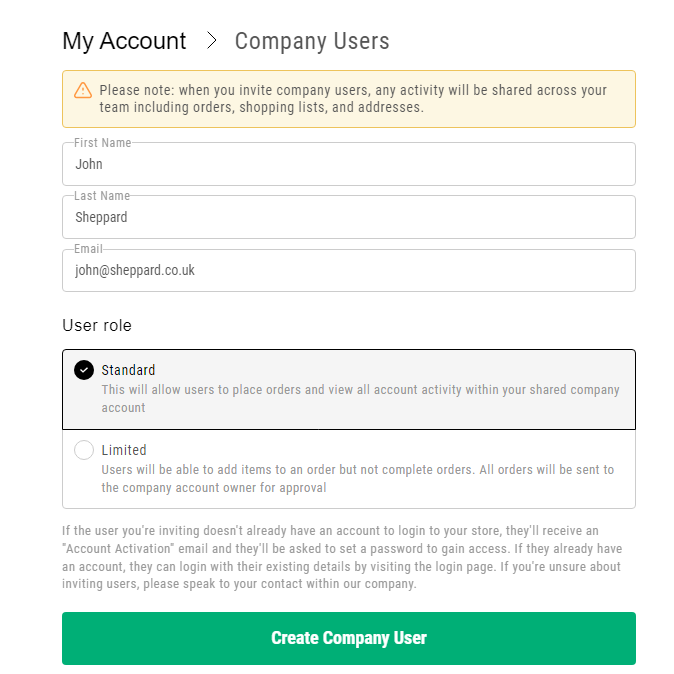Select the Limited user role radio button

pos(84,450)
